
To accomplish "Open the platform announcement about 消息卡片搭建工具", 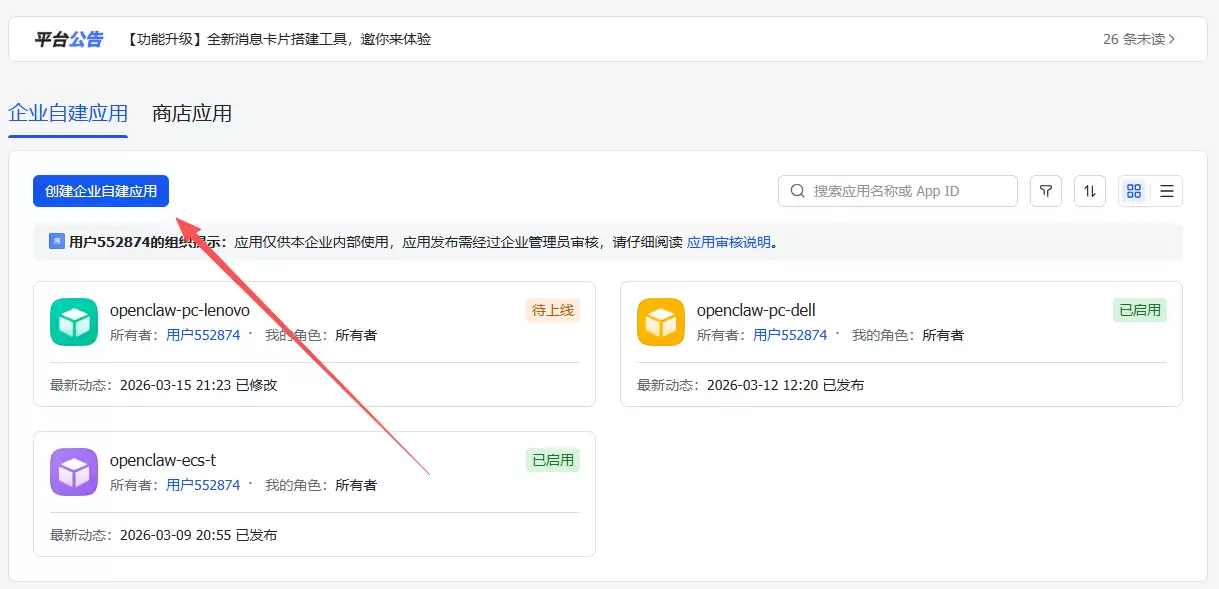I will (279, 39).
